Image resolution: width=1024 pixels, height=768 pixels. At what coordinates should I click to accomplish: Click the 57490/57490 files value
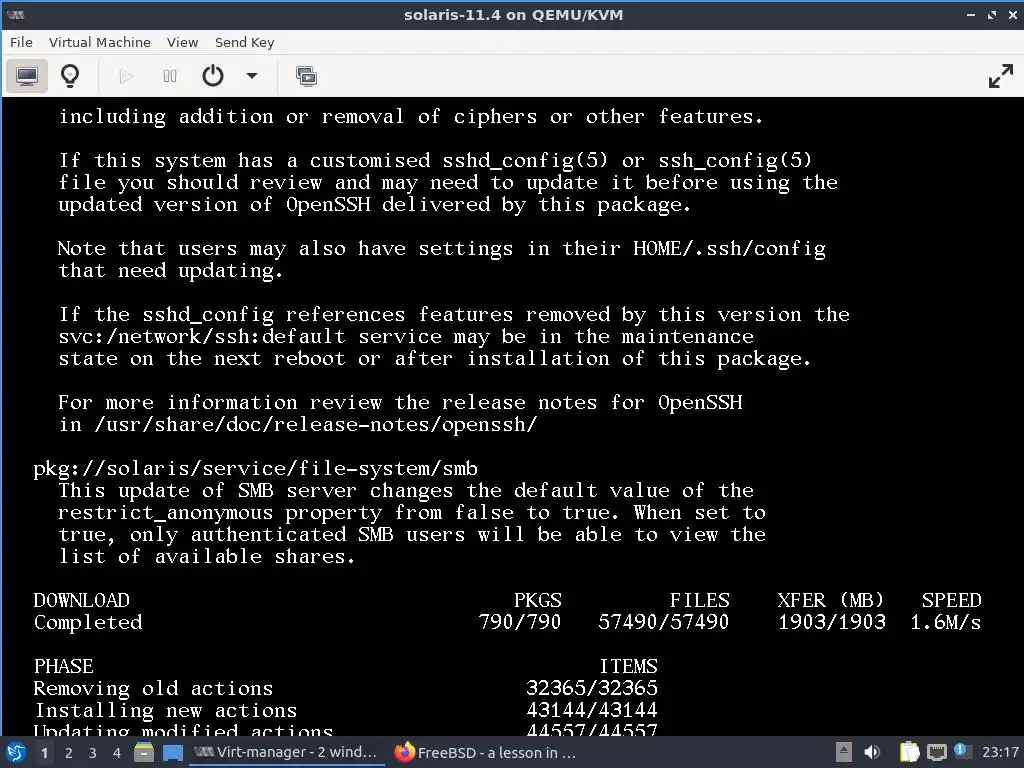(x=664, y=622)
